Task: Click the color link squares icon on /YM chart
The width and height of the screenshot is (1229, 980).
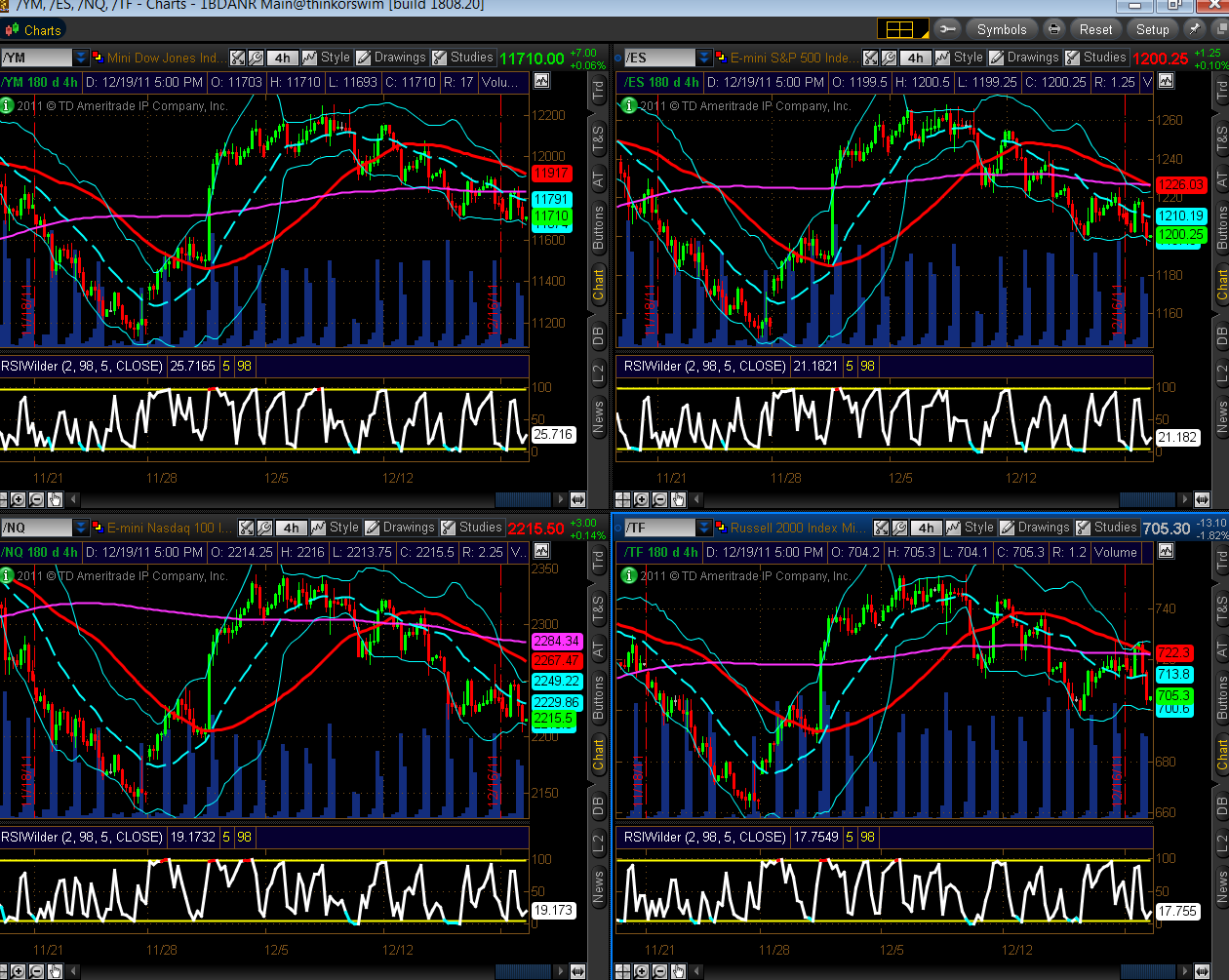Action: (x=98, y=58)
